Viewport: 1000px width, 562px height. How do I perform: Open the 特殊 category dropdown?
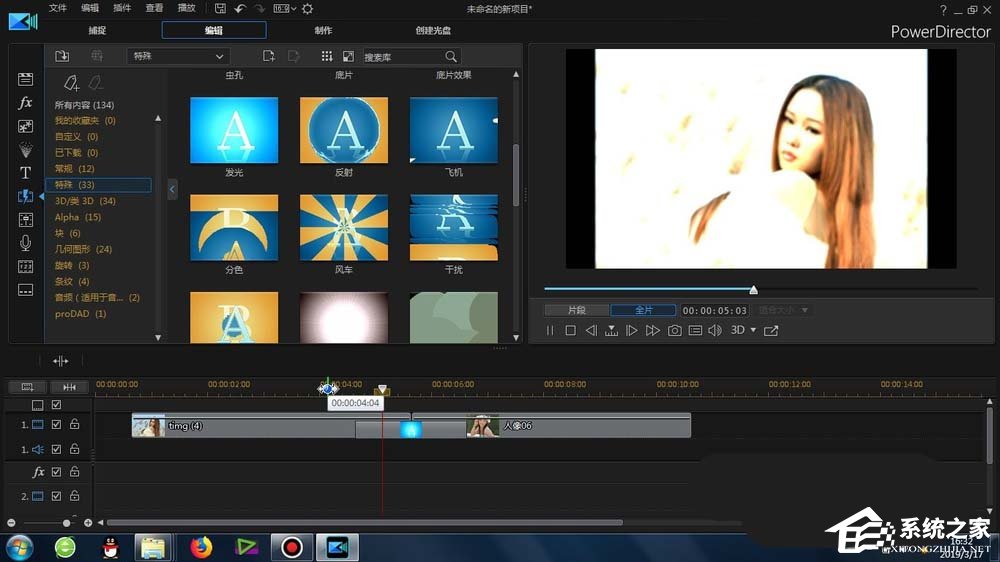point(180,57)
